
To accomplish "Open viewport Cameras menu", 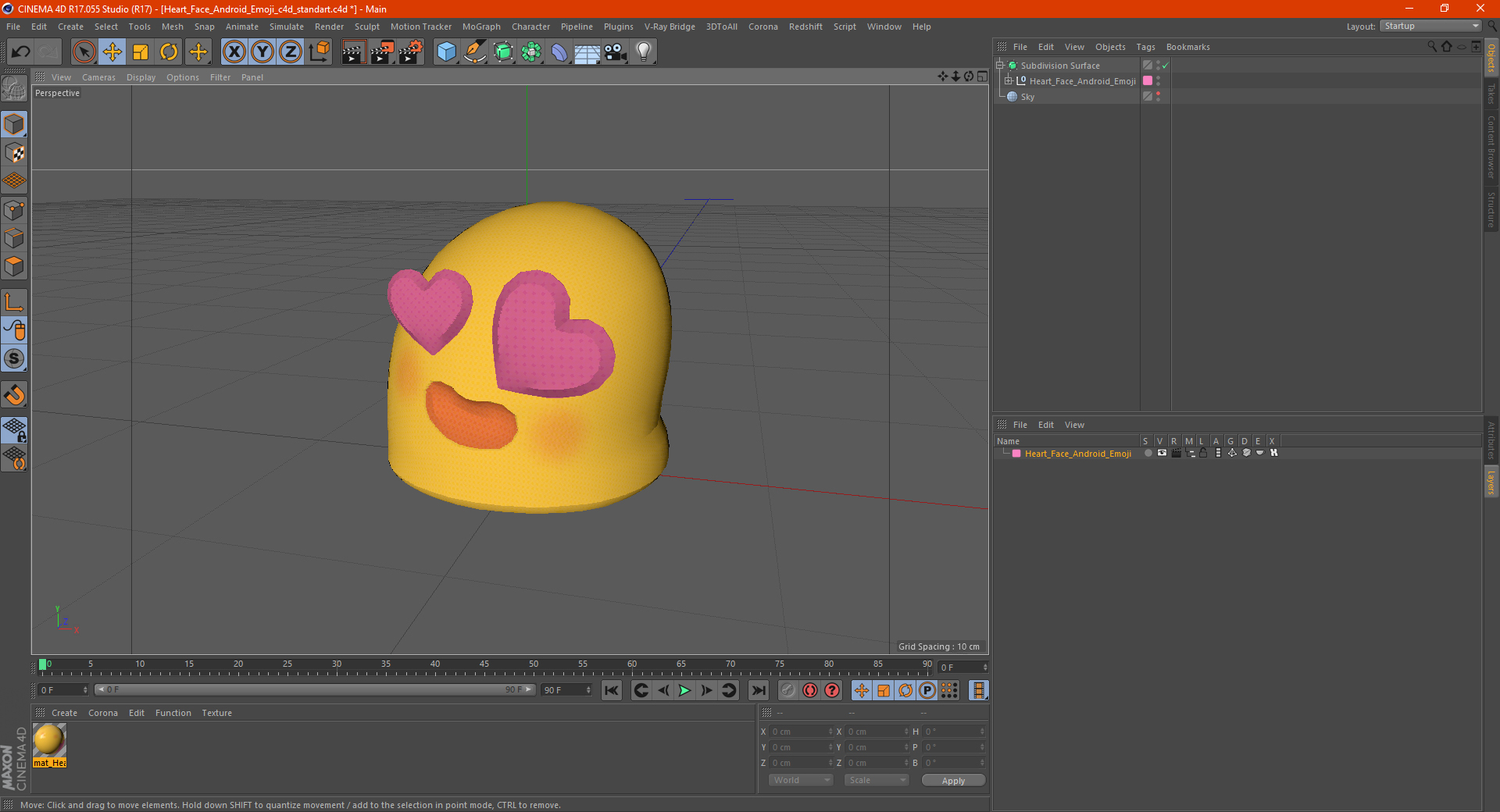I will click(x=98, y=77).
